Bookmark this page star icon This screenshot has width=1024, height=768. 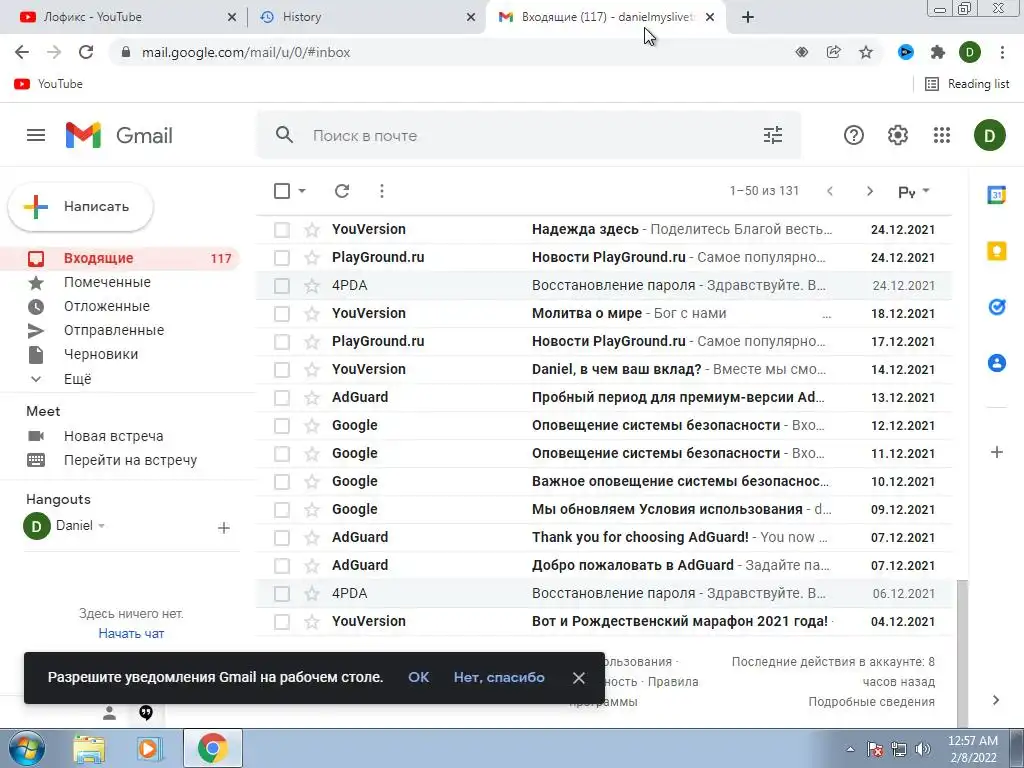click(x=866, y=52)
